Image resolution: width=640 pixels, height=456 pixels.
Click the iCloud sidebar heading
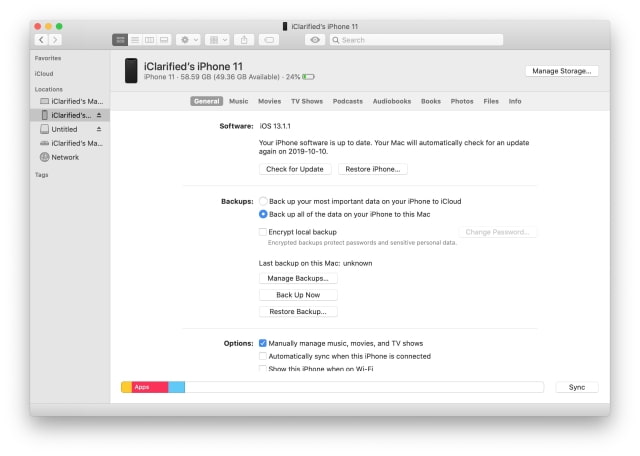(44, 73)
